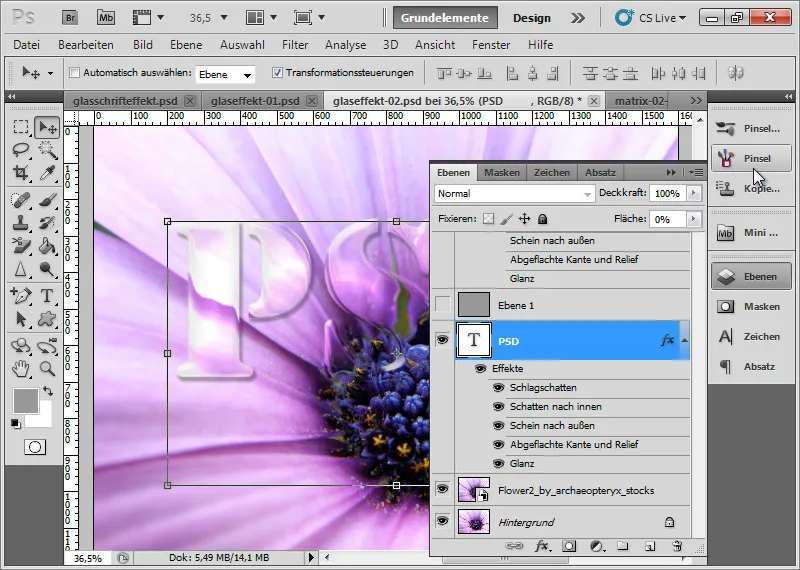Viewport: 800px width, 570px height.
Task: Select the Path Selection tool
Action: [x=21, y=319]
